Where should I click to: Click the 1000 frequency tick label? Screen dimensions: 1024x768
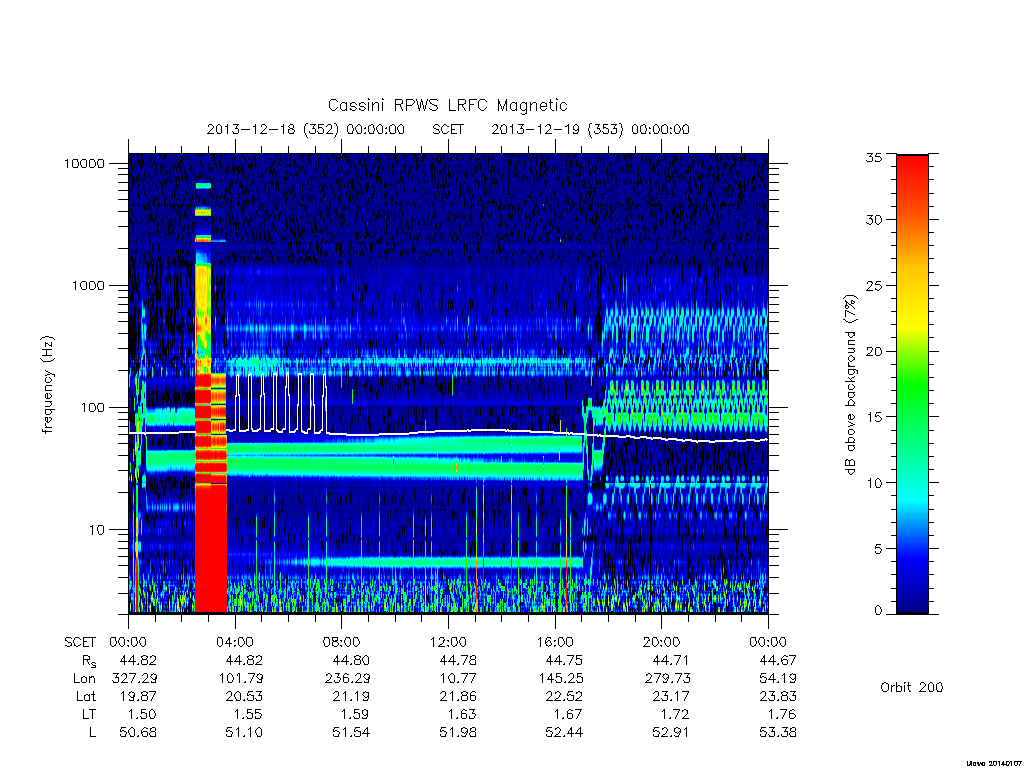tap(88, 286)
